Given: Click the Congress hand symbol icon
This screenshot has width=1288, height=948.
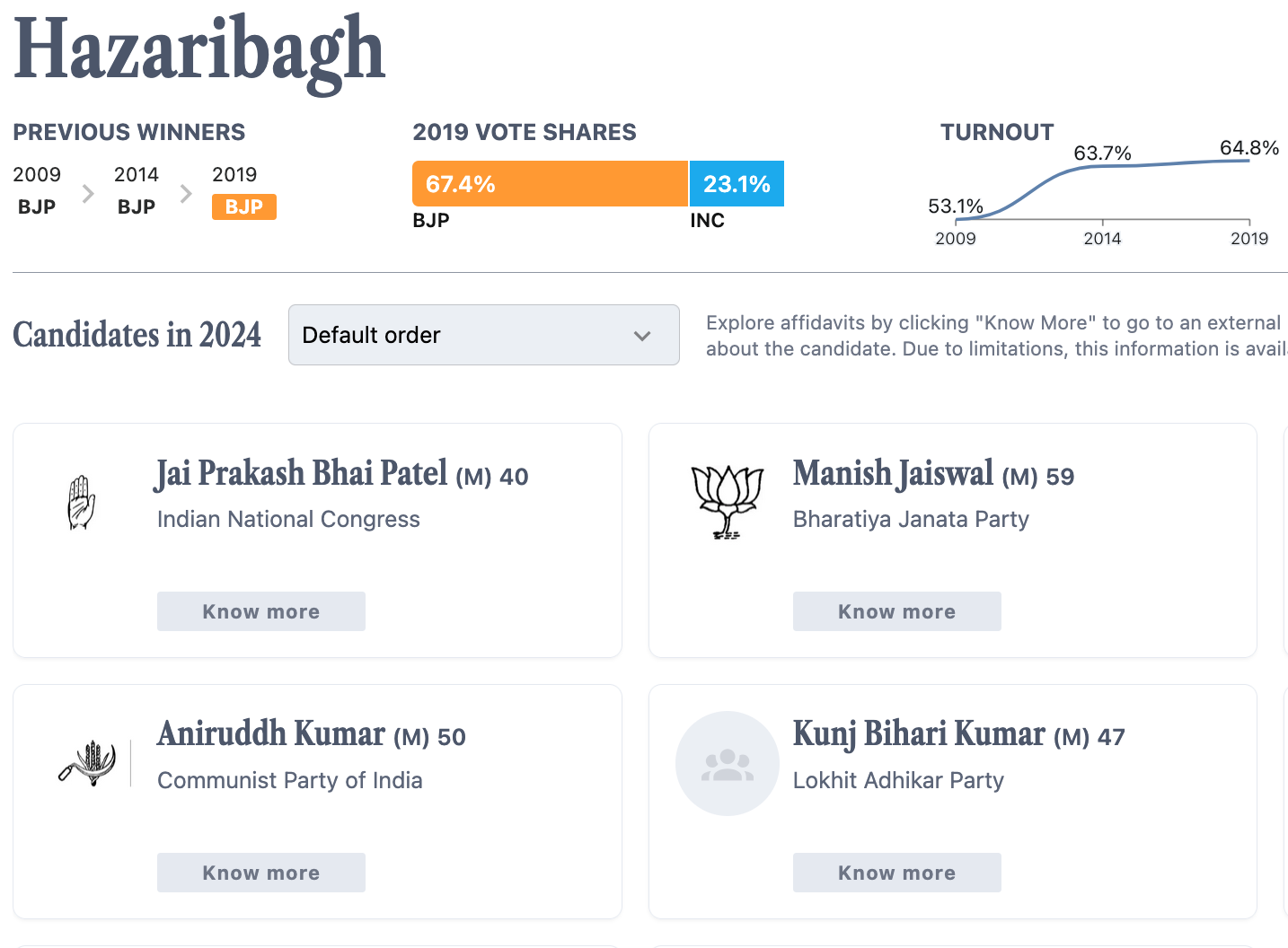Looking at the screenshot, I should pos(82,502).
